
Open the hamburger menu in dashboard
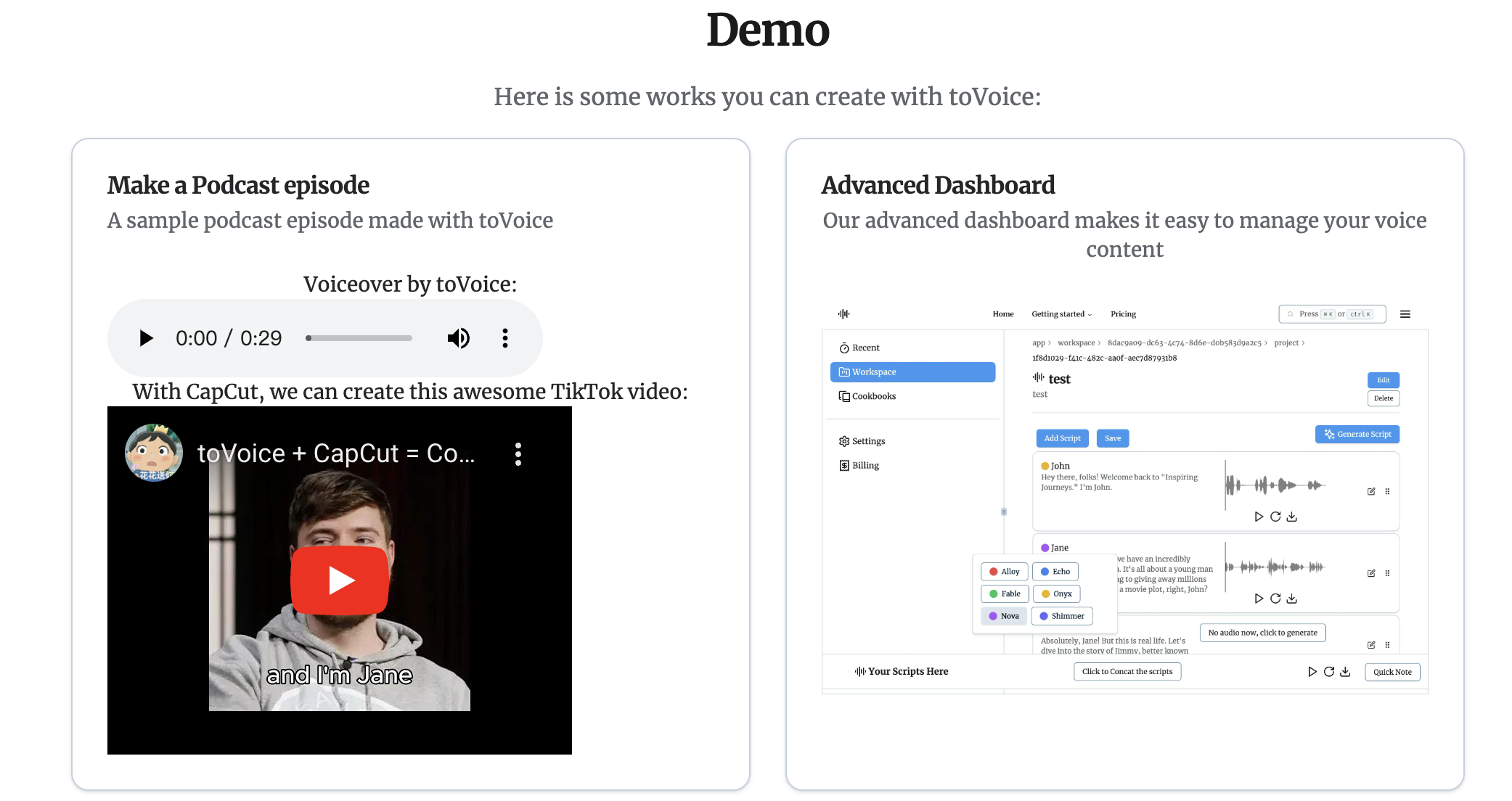pos(1405,314)
